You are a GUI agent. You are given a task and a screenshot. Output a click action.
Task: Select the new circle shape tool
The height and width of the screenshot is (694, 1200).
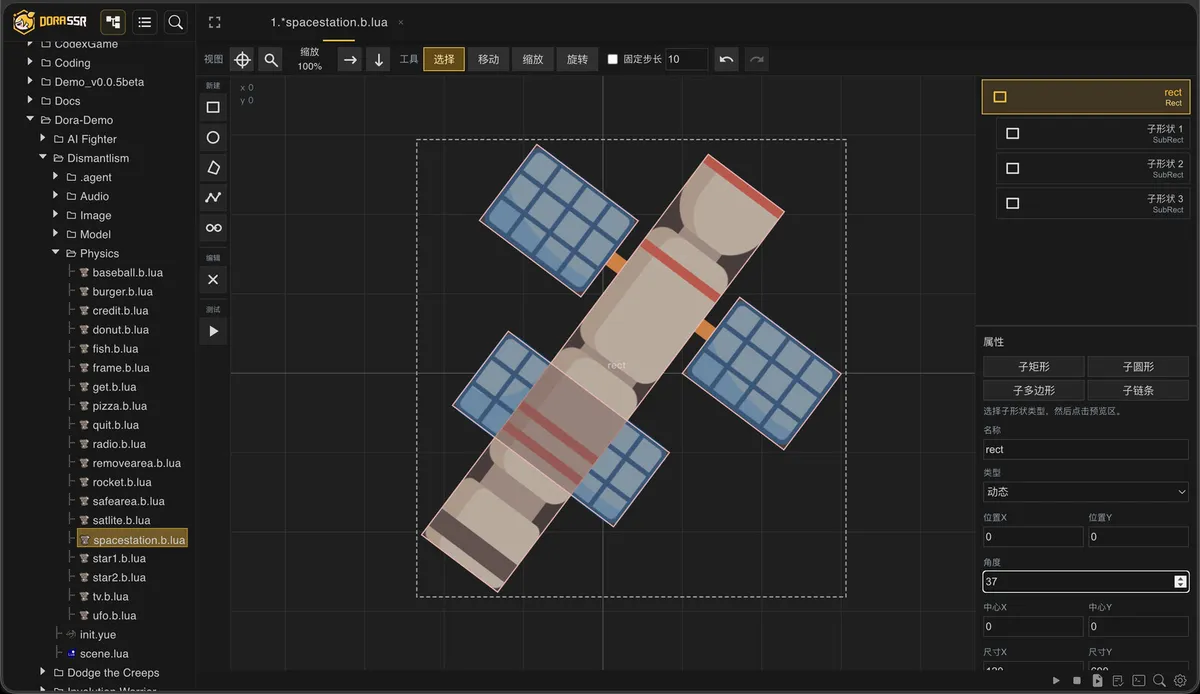coord(213,137)
